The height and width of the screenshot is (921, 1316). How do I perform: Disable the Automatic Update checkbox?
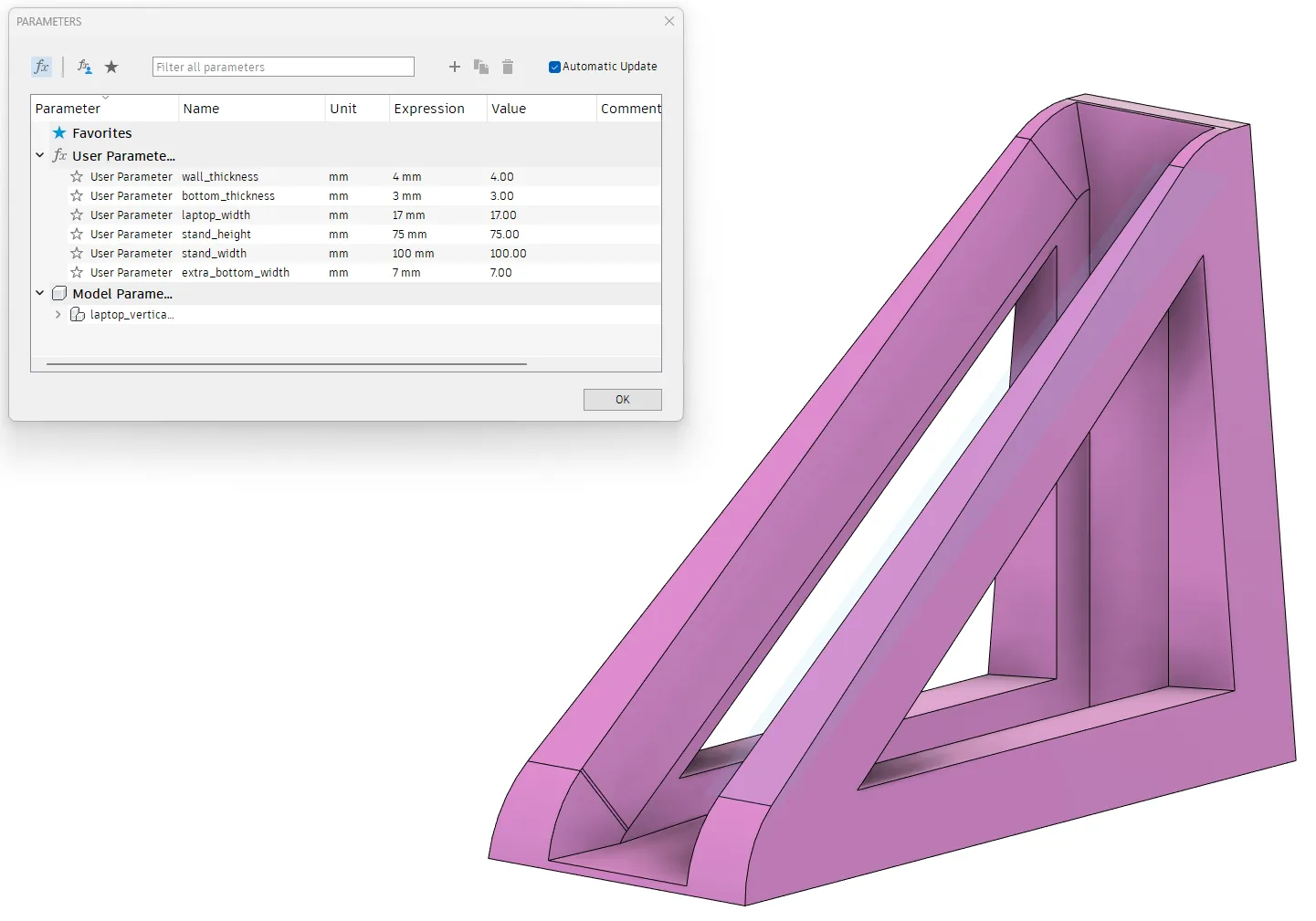554,67
